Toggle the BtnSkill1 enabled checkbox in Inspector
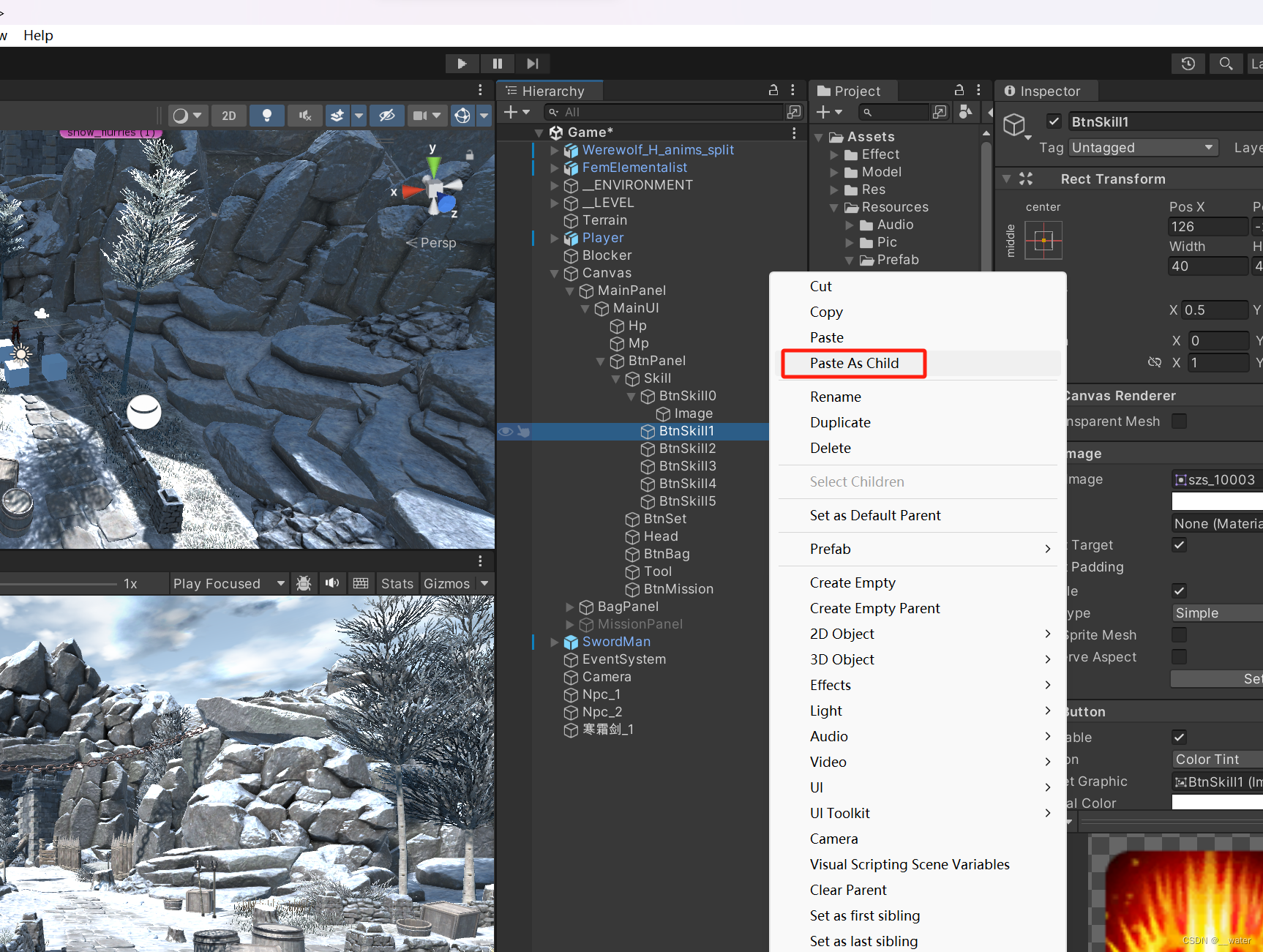This screenshot has width=1263, height=952. (x=1054, y=121)
